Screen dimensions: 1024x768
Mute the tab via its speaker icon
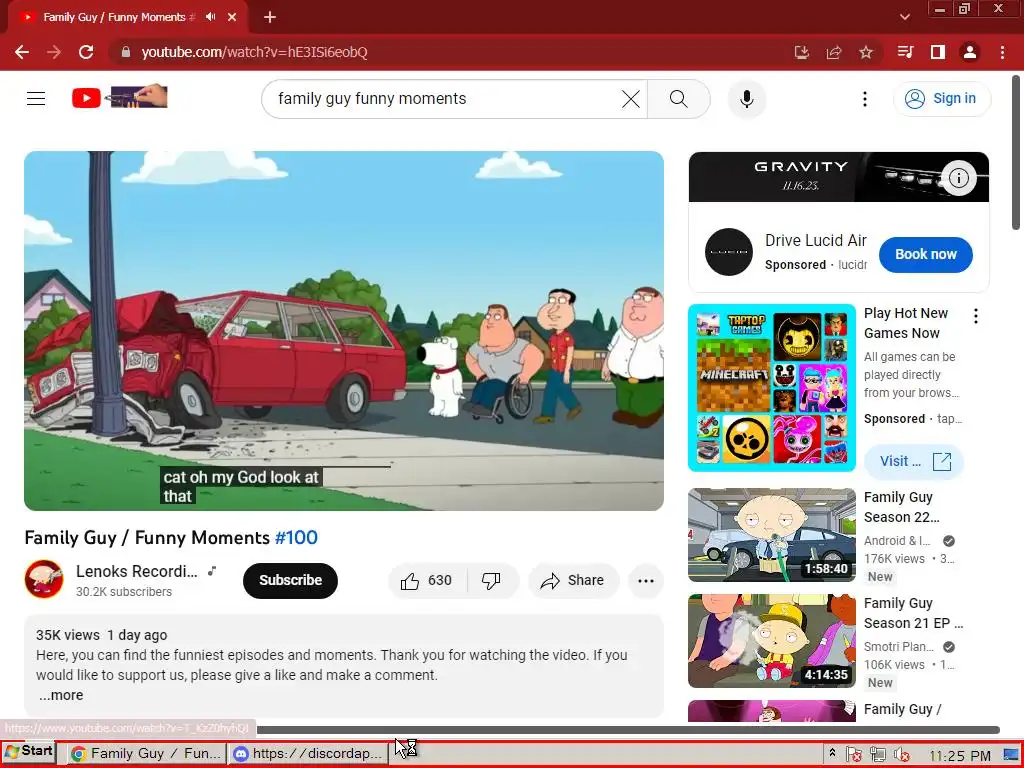pyautogui.click(x=210, y=17)
